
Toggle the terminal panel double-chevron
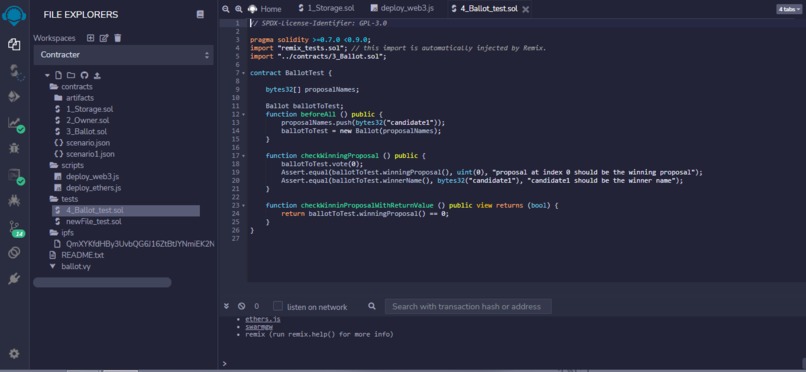[226, 306]
